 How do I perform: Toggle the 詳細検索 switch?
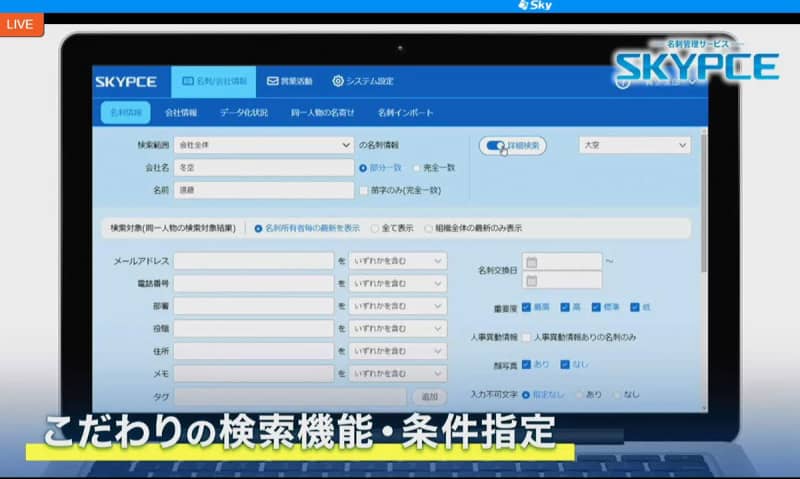pos(495,146)
